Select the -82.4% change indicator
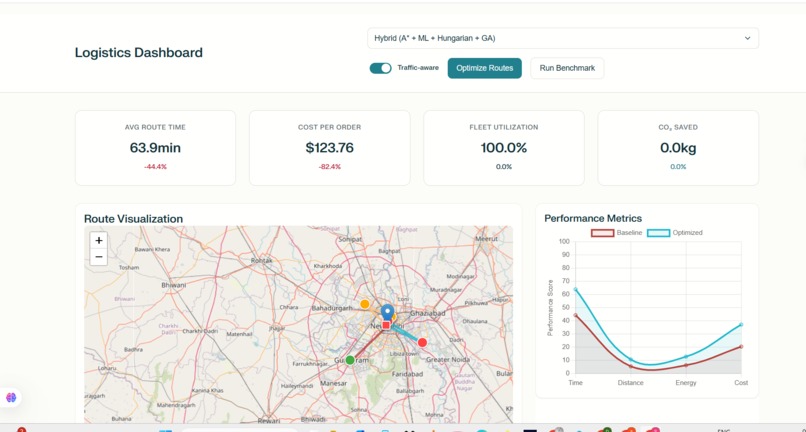The image size is (806, 432). (329, 167)
